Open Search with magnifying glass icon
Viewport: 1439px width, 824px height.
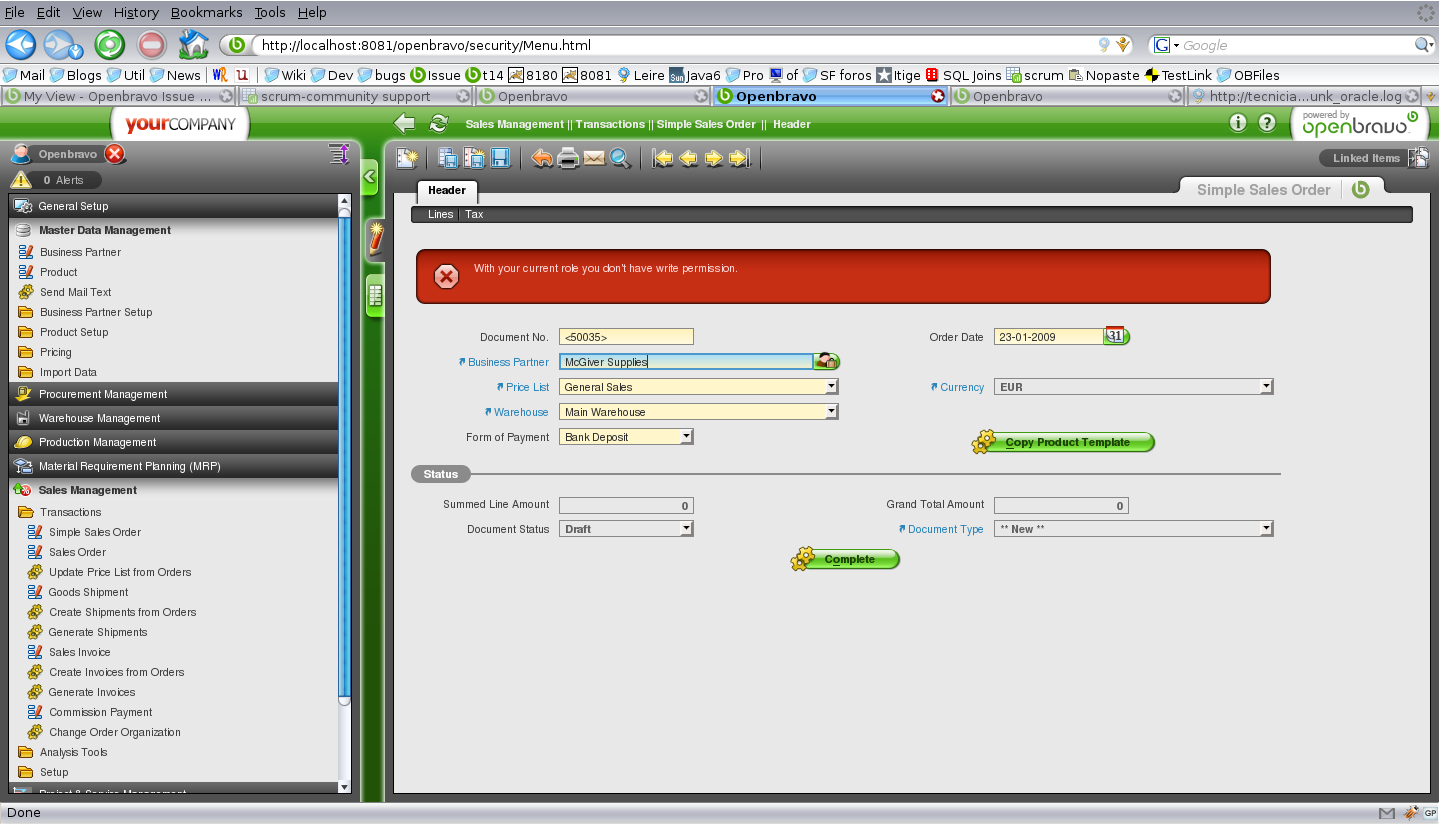pos(620,158)
